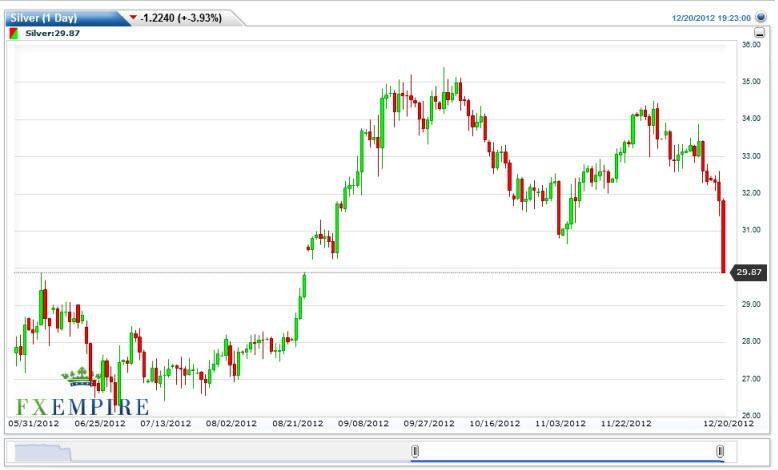This screenshot has width=778, height=470.
Task: Click the 08/21/2012 date label on x-axis
Action: point(297,423)
